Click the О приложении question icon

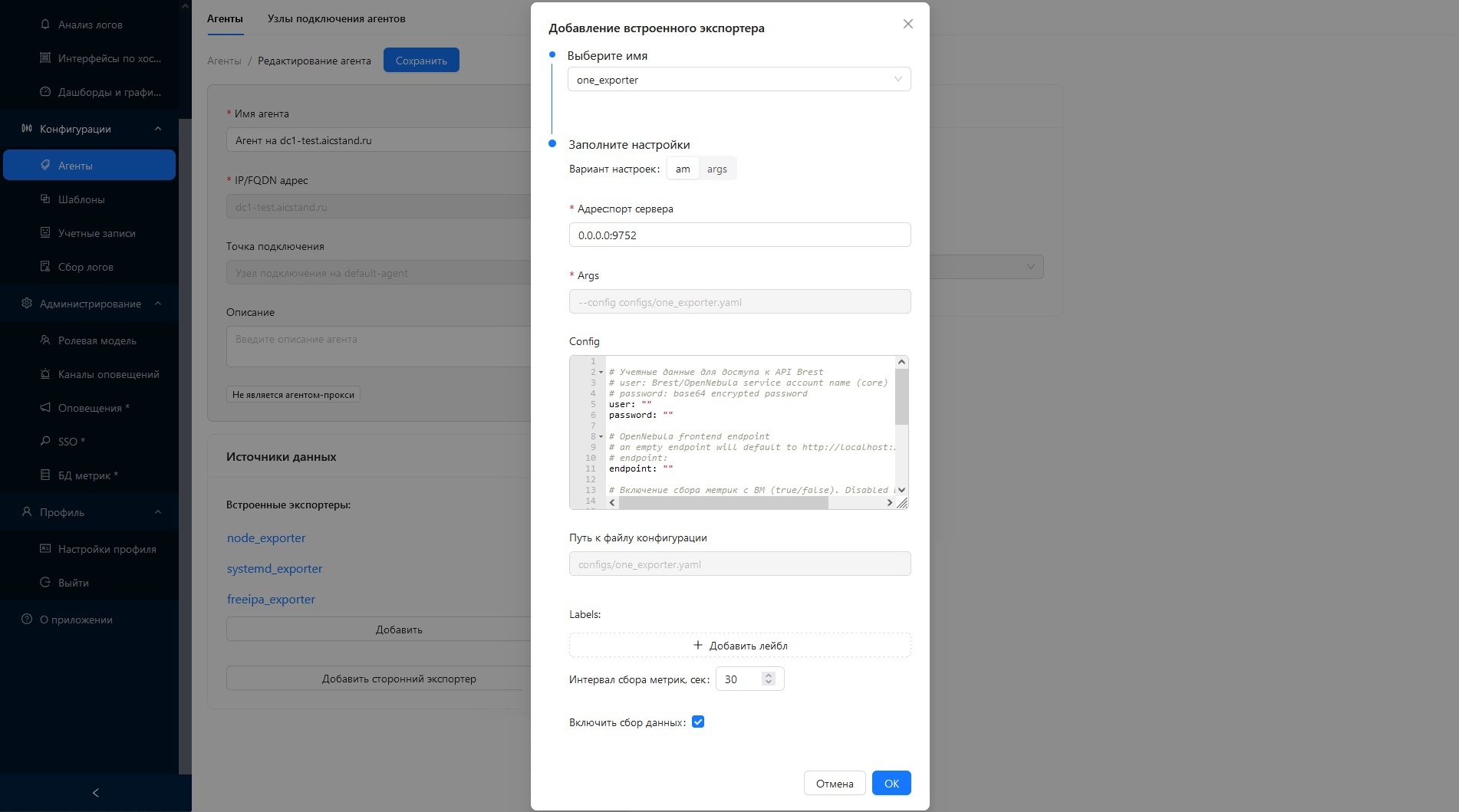coord(27,620)
